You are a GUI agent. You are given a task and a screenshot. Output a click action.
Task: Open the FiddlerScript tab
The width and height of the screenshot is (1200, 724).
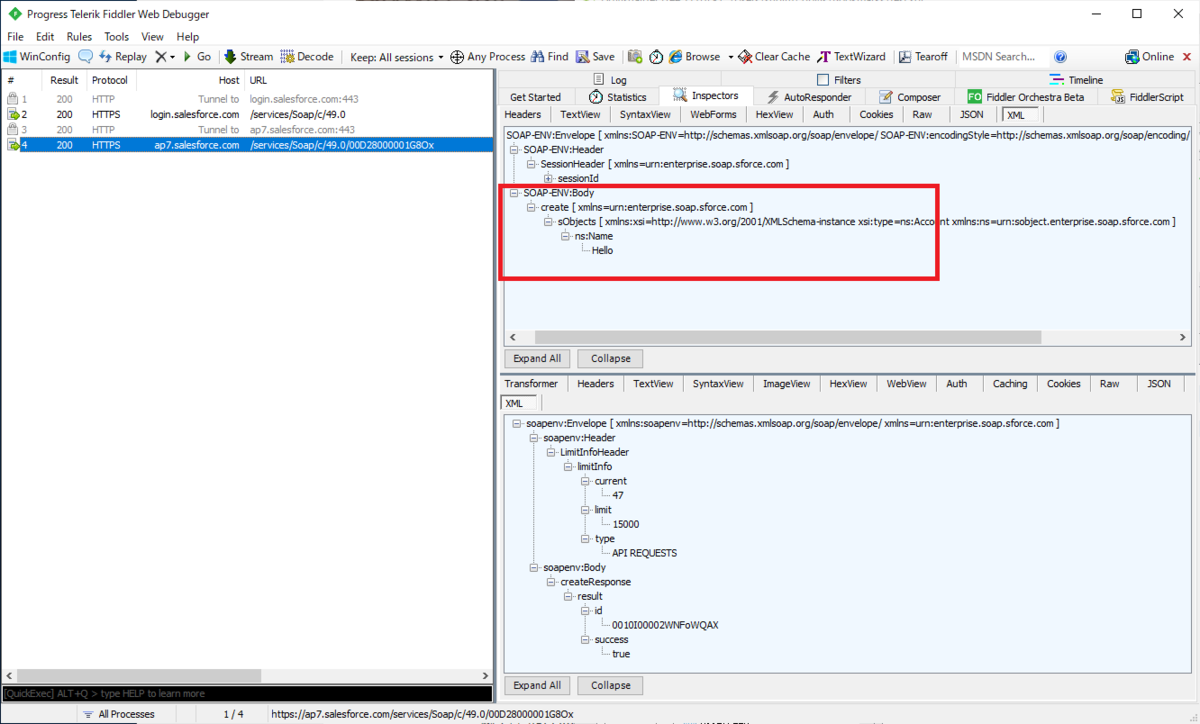coord(1148,97)
